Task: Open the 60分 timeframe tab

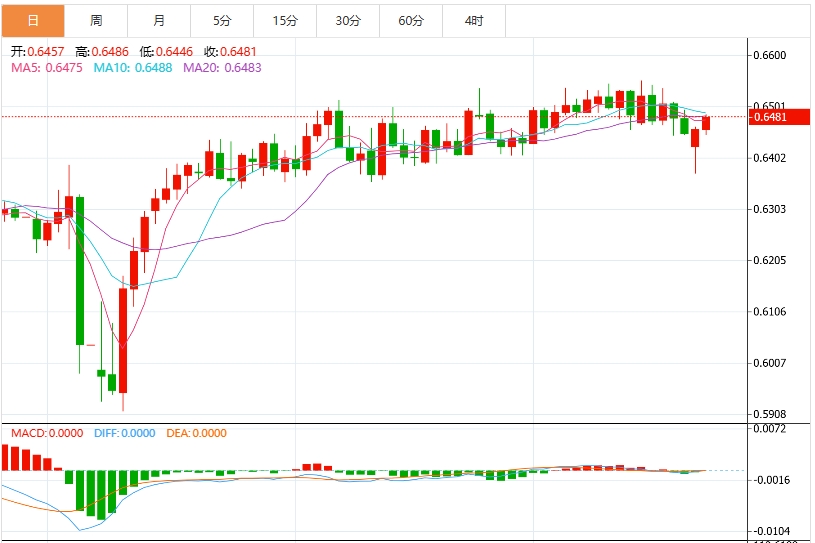Action: pos(411,21)
